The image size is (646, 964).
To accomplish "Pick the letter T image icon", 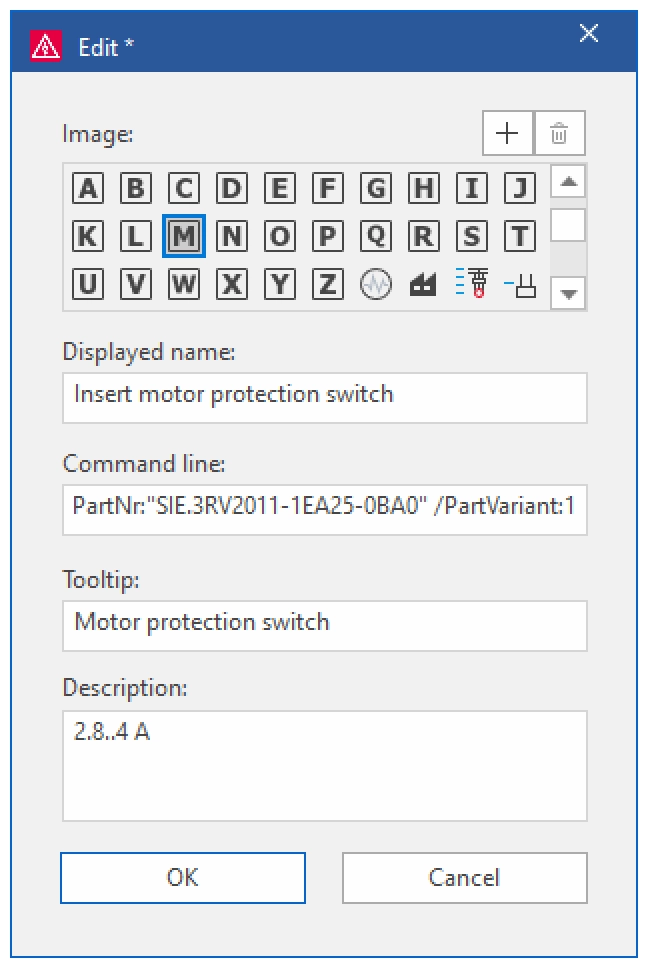I will click(520, 236).
